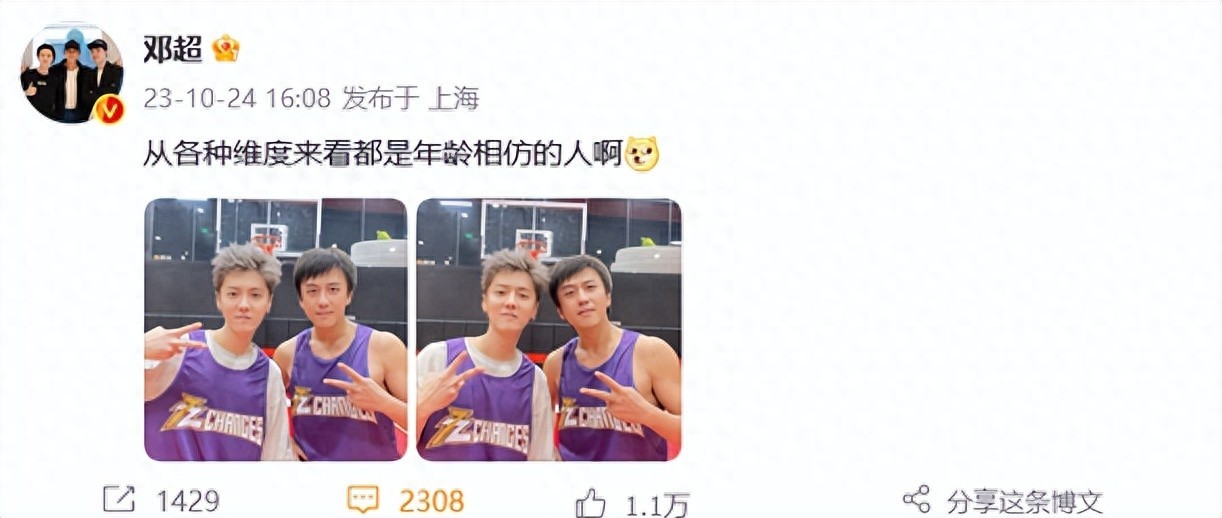Click the share network icon
Screen dimensions: 1222x518
pyautogui.click(x=917, y=499)
